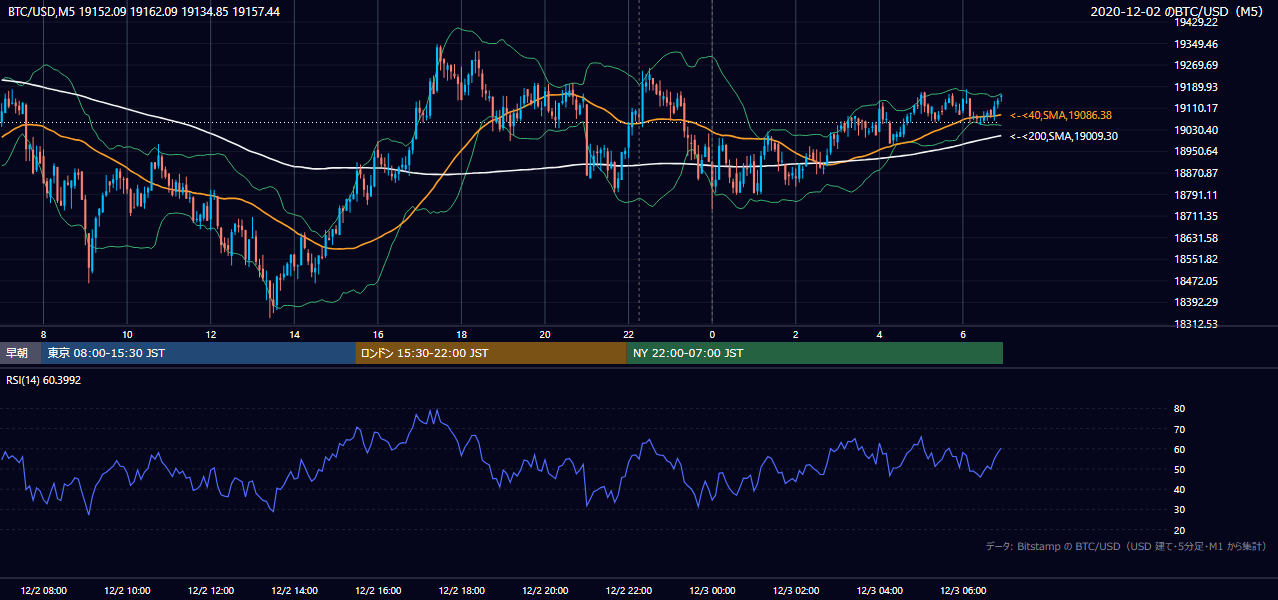Click the hour 16 tick under price chart

378,334
